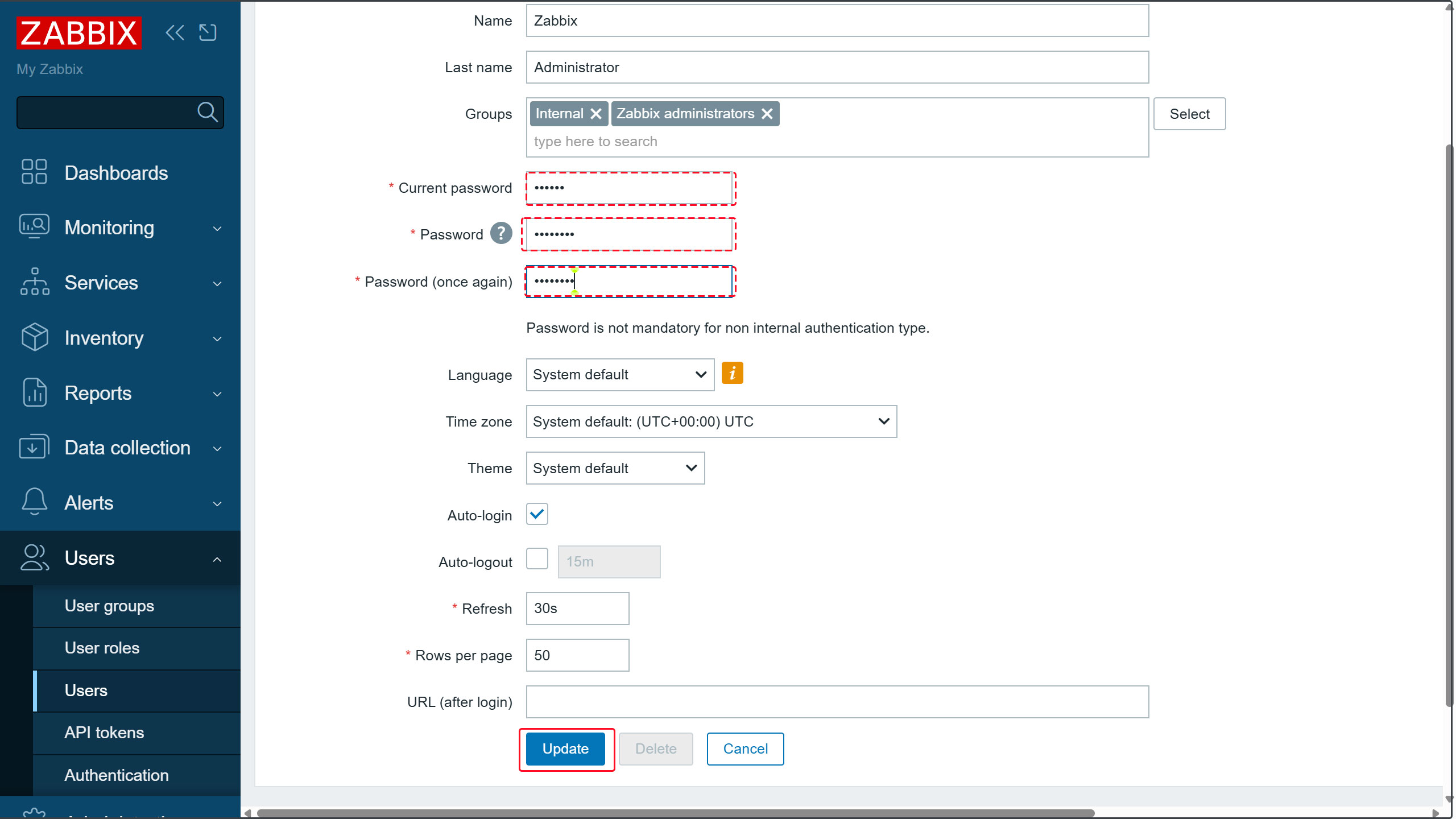Enable the Auto-logout checkbox
This screenshot has width=1456, height=819.
(537, 560)
